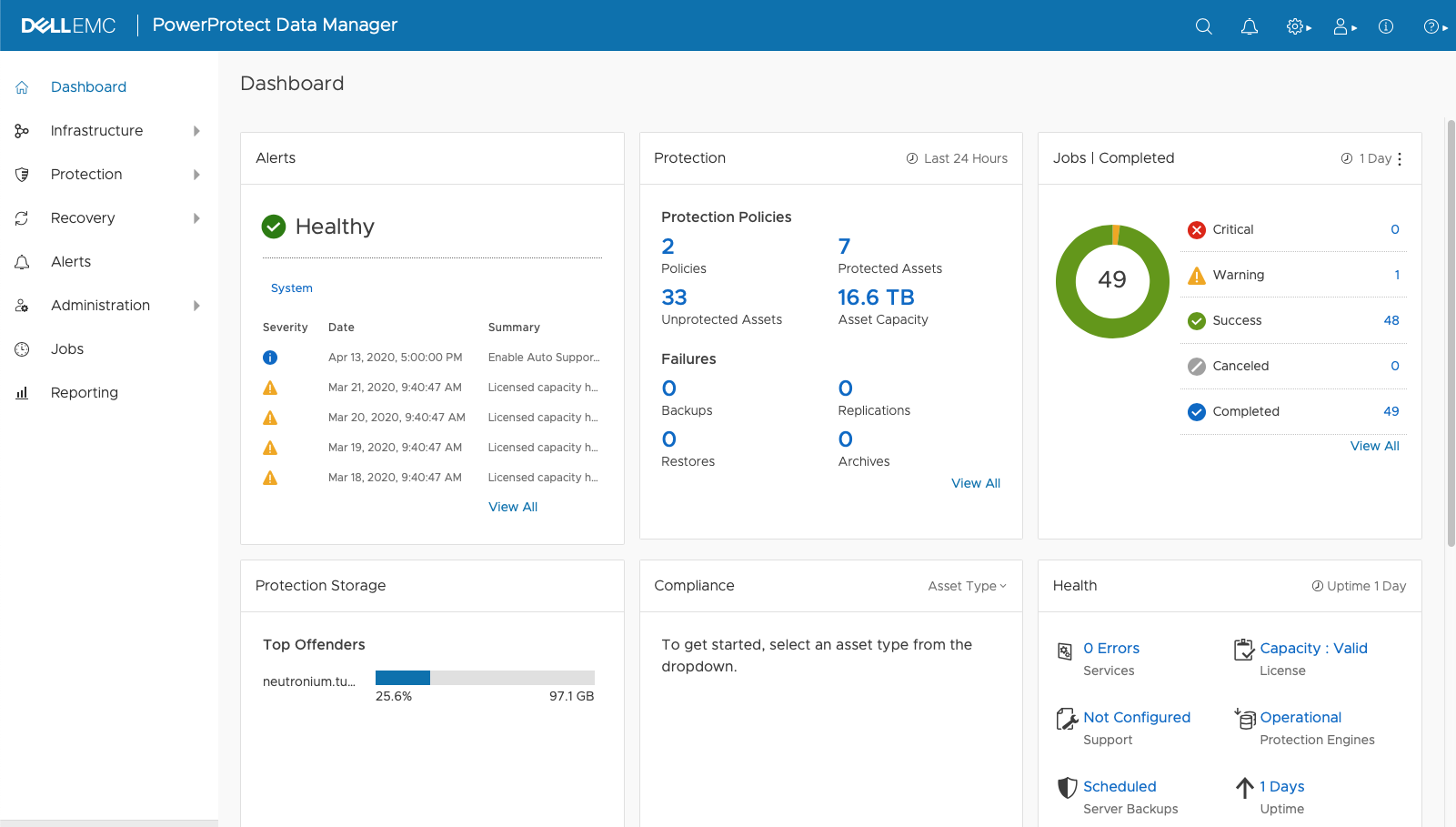The width and height of the screenshot is (1456, 827).
Task: Click the Jobs panel three-dot menu
Action: tap(1400, 159)
